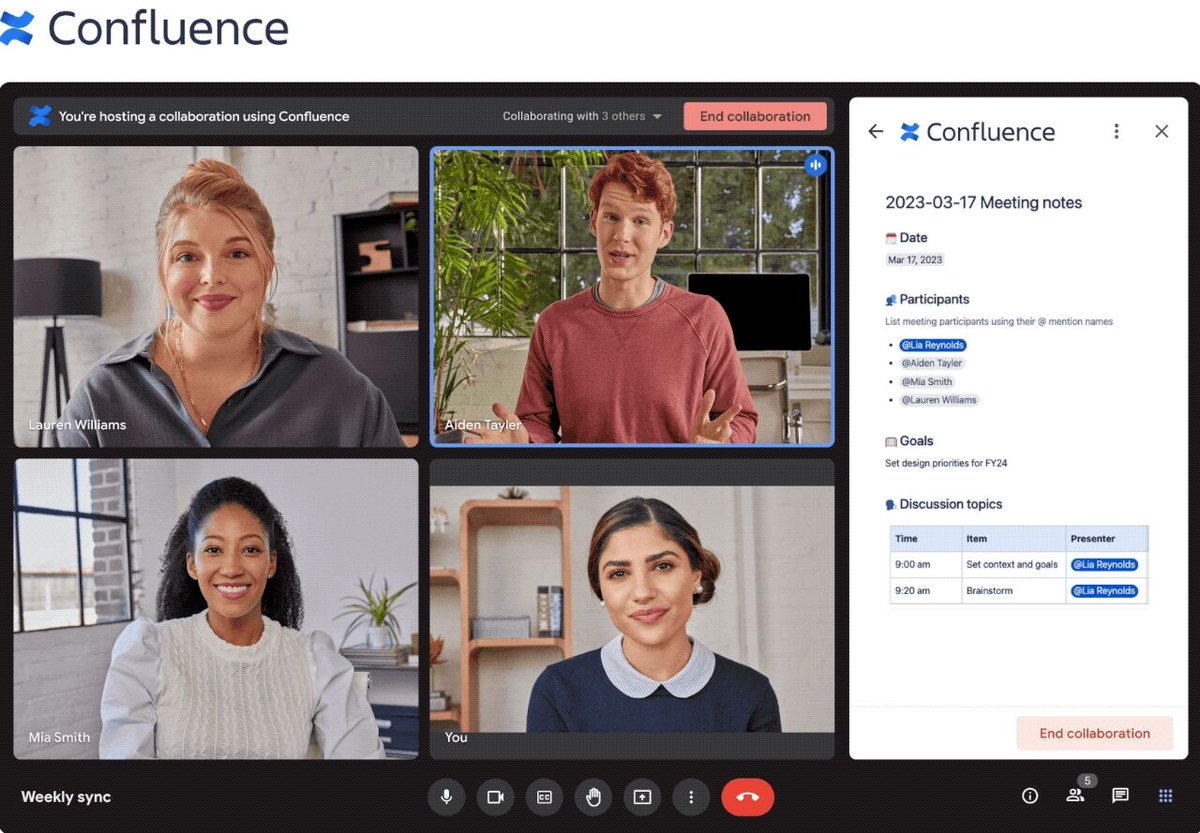This screenshot has height=833, width=1200.
Task: Click the @Aiden Tayler mention
Action: pyautogui.click(x=932, y=363)
